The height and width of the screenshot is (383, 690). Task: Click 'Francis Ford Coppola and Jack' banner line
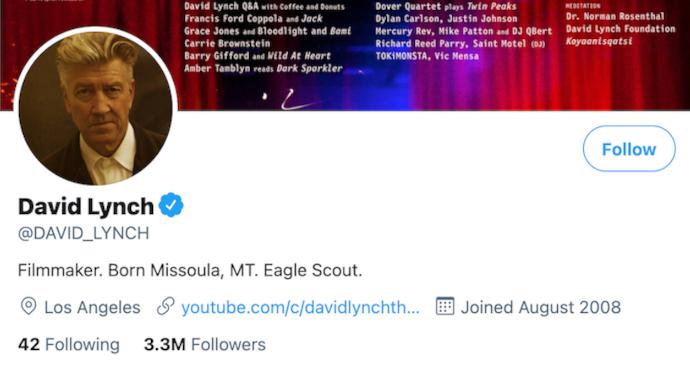click(253, 18)
